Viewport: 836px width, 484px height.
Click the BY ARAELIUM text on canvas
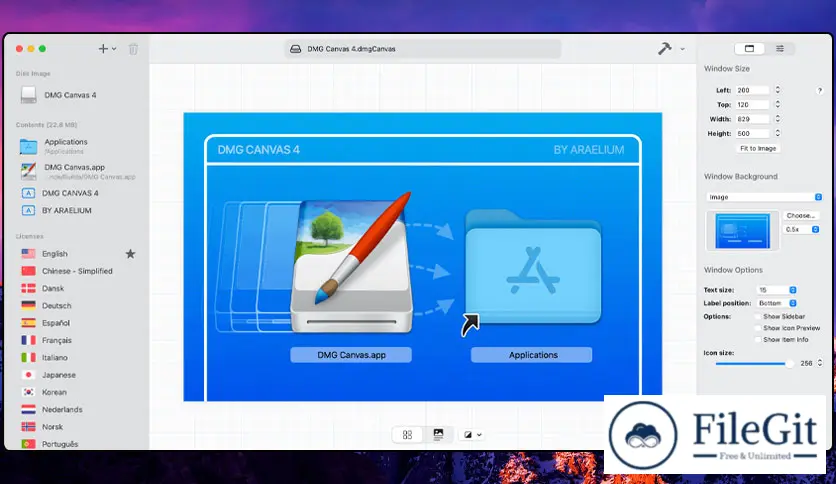[589, 150]
